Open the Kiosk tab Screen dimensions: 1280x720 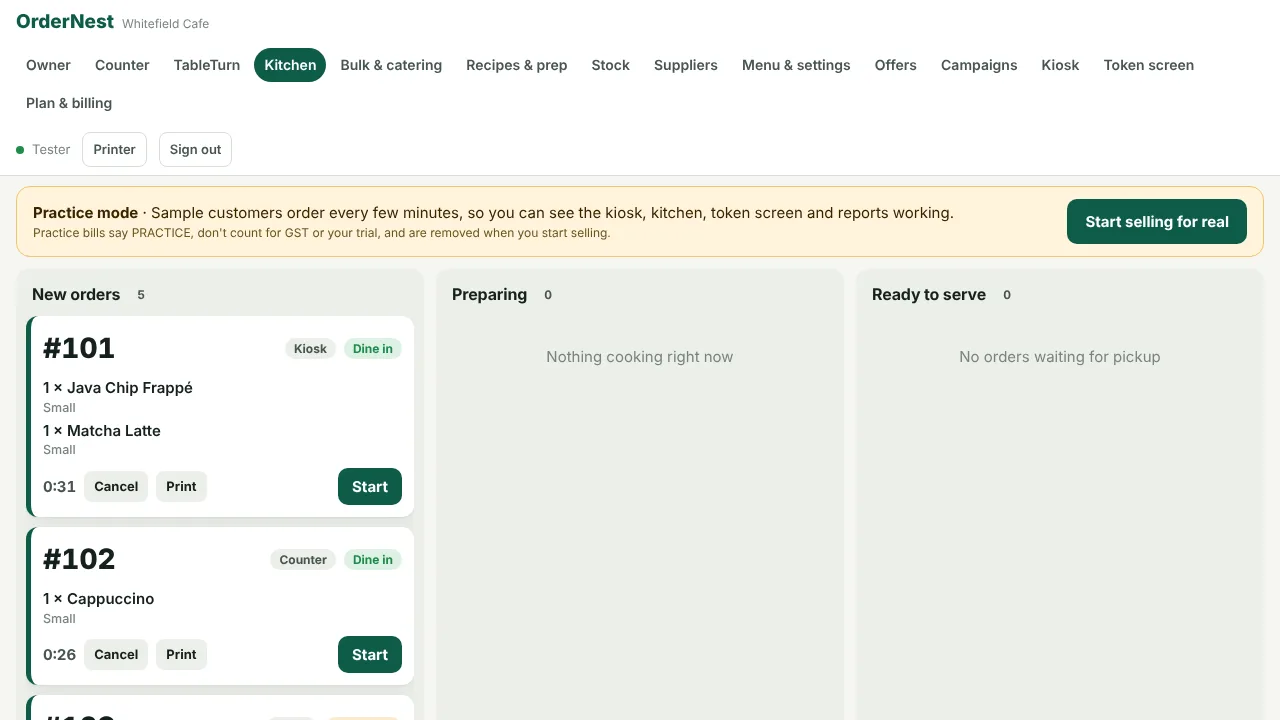pyautogui.click(x=1060, y=65)
